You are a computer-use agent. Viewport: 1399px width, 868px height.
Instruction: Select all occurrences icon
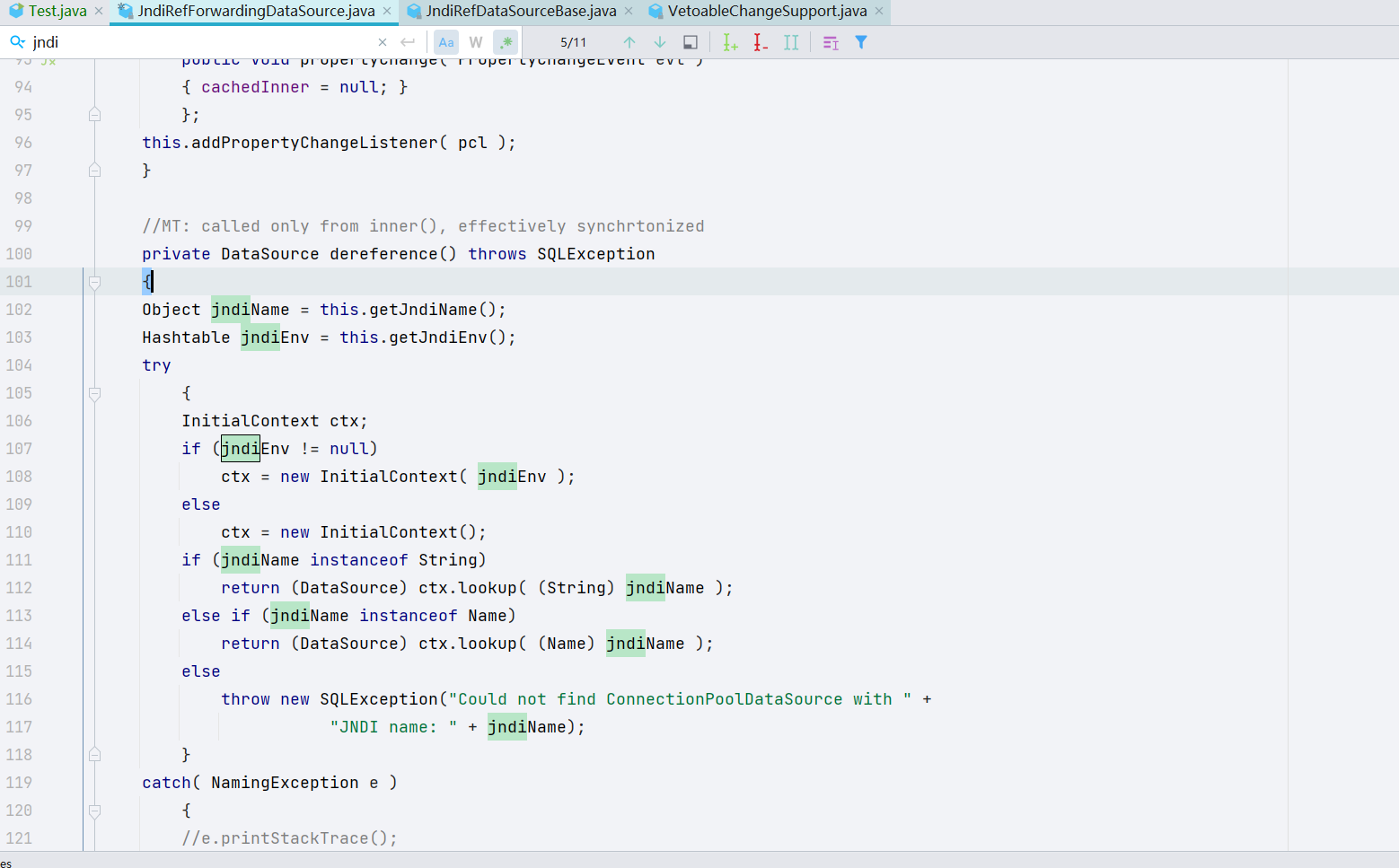pos(791,42)
